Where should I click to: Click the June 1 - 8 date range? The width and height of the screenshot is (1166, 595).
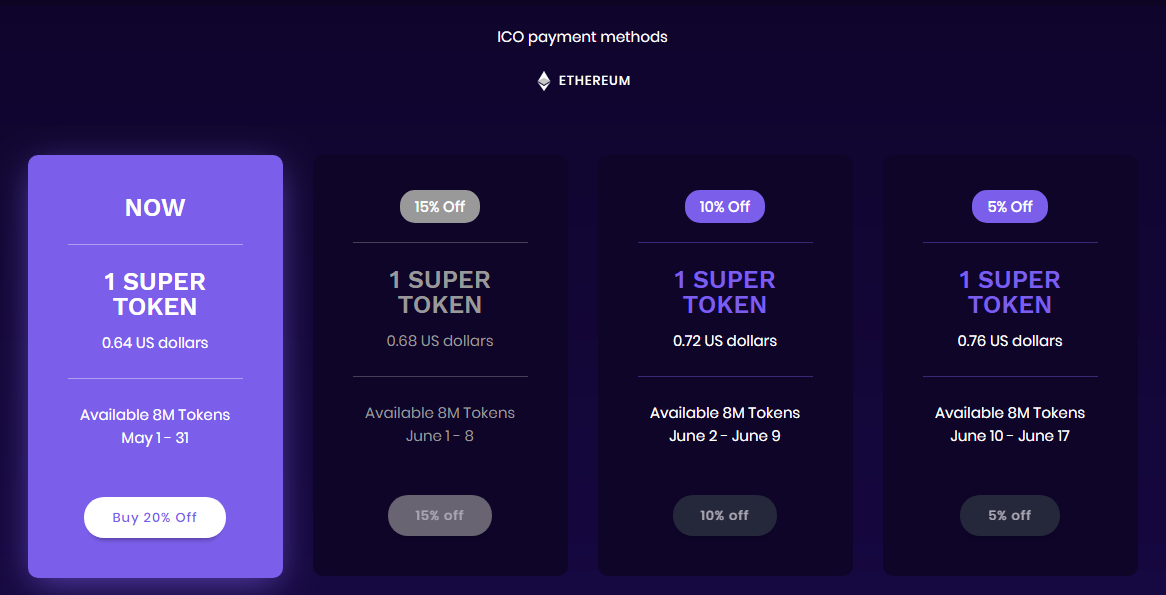[x=439, y=436]
